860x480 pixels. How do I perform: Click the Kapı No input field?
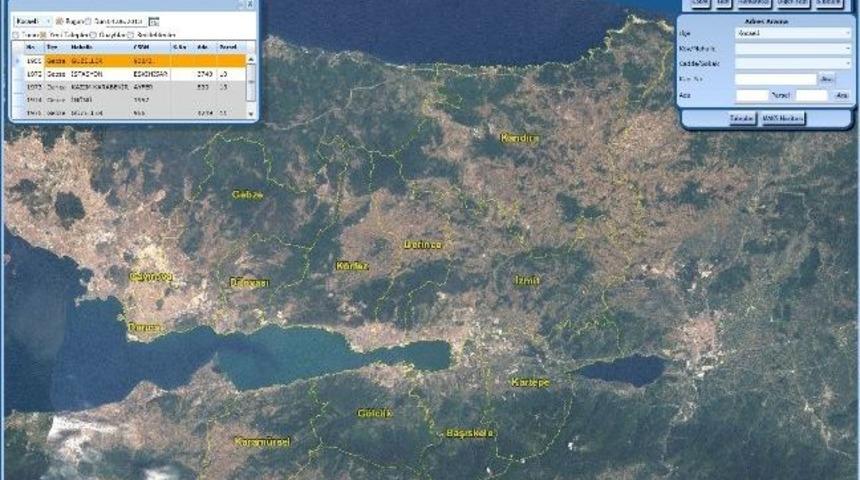tap(776, 79)
